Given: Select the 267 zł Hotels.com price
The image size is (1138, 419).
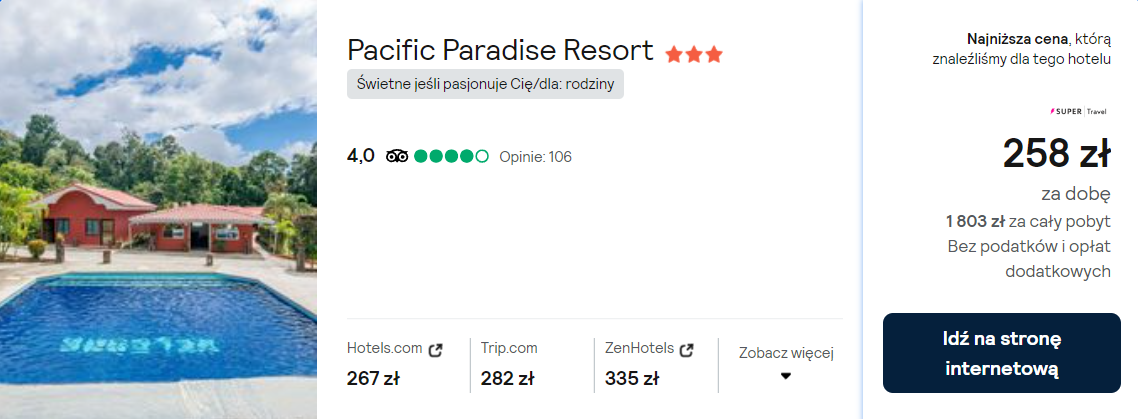Looking at the screenshot, I should tap(373, 379).
